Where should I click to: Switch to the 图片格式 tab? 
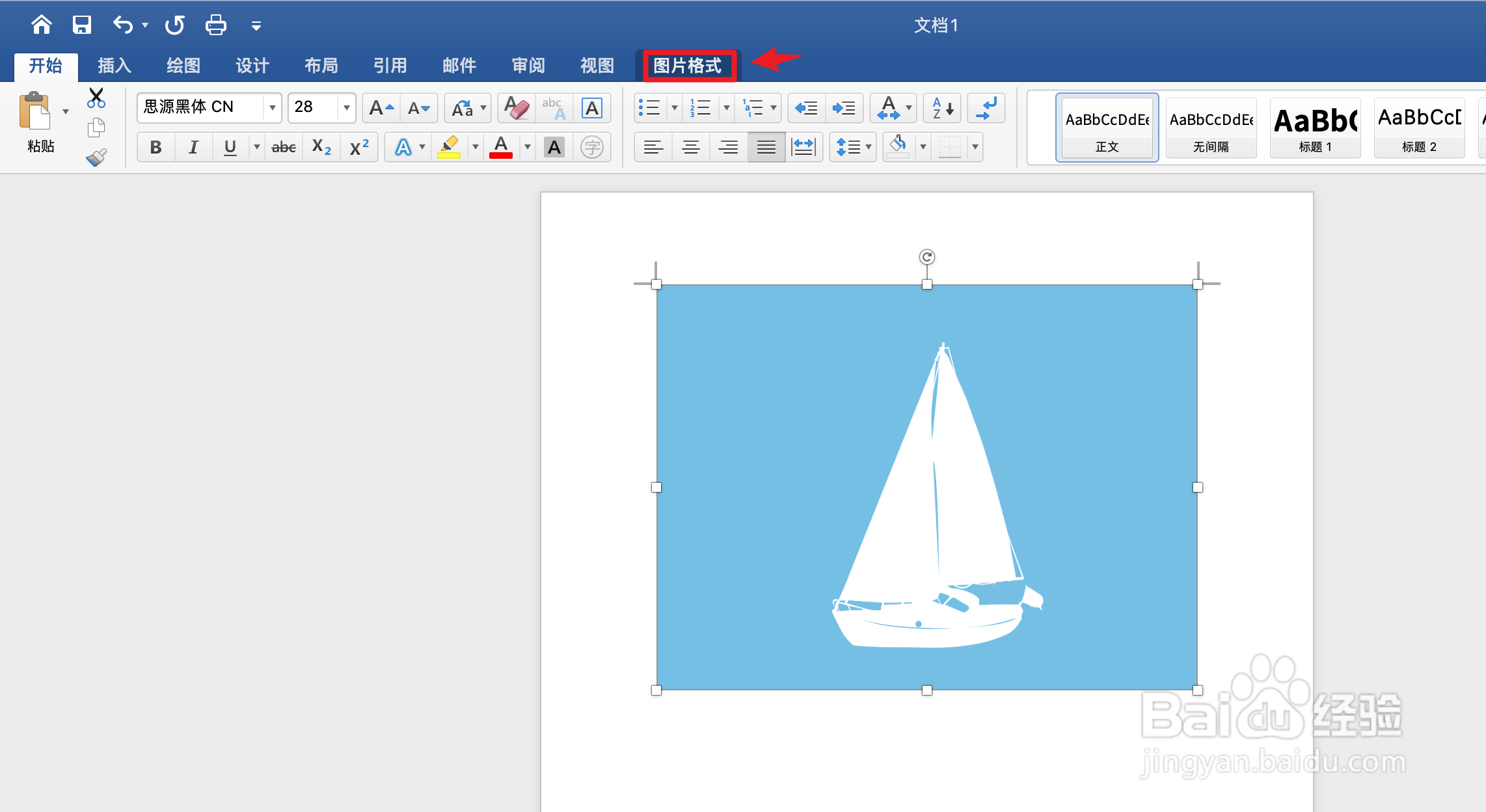(x=688, y=66)
